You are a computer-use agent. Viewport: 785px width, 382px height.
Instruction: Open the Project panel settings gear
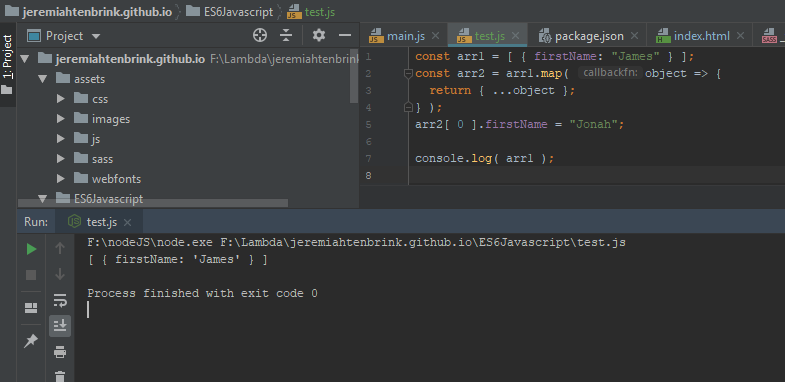click(x=318, y=35)
